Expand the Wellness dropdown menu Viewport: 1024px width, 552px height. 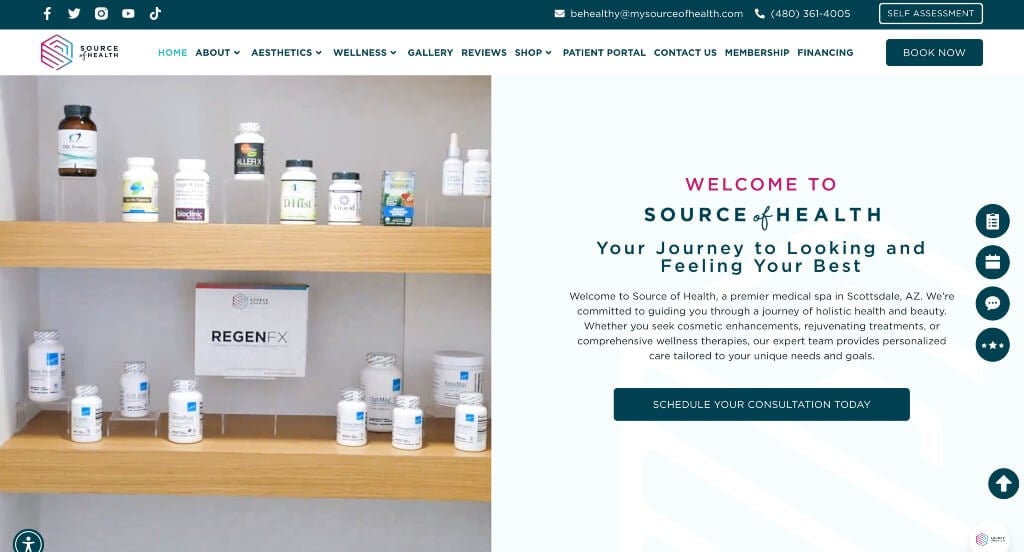click(x=364, y=52)
